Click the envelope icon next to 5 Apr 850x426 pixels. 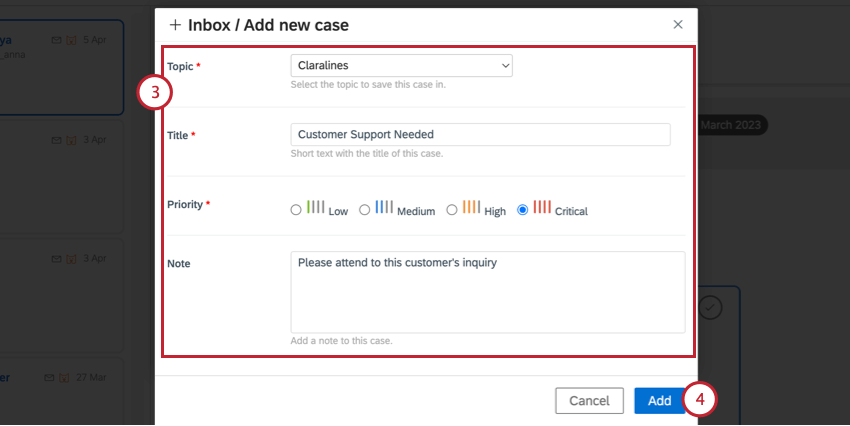tap(56, 40)
